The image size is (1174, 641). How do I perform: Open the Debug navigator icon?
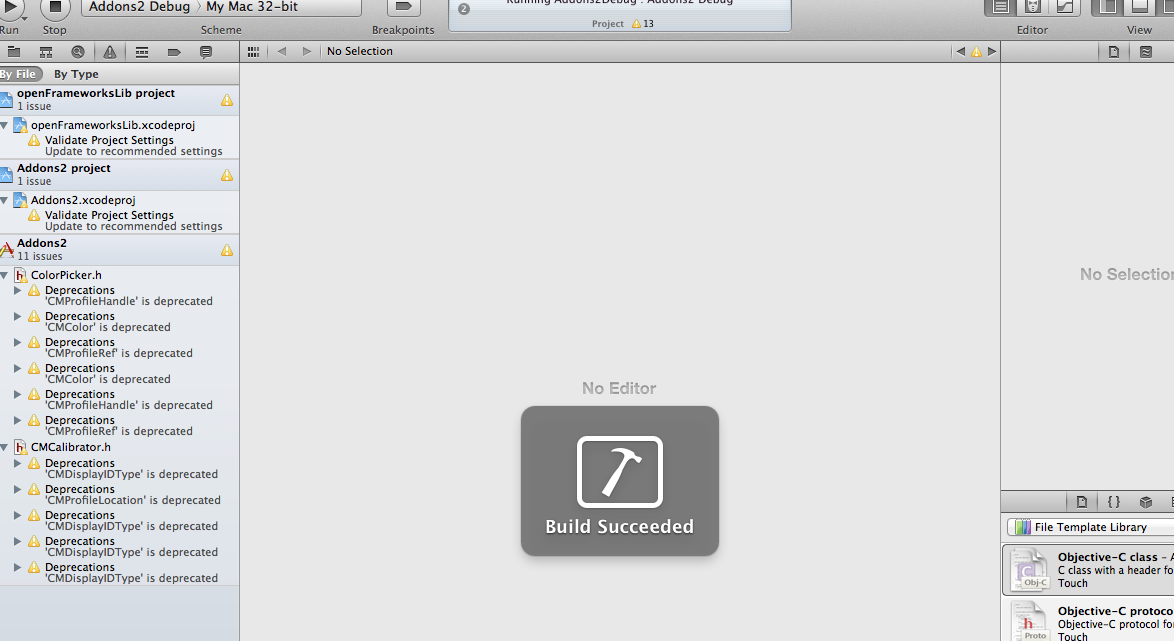tap(142, 52)
